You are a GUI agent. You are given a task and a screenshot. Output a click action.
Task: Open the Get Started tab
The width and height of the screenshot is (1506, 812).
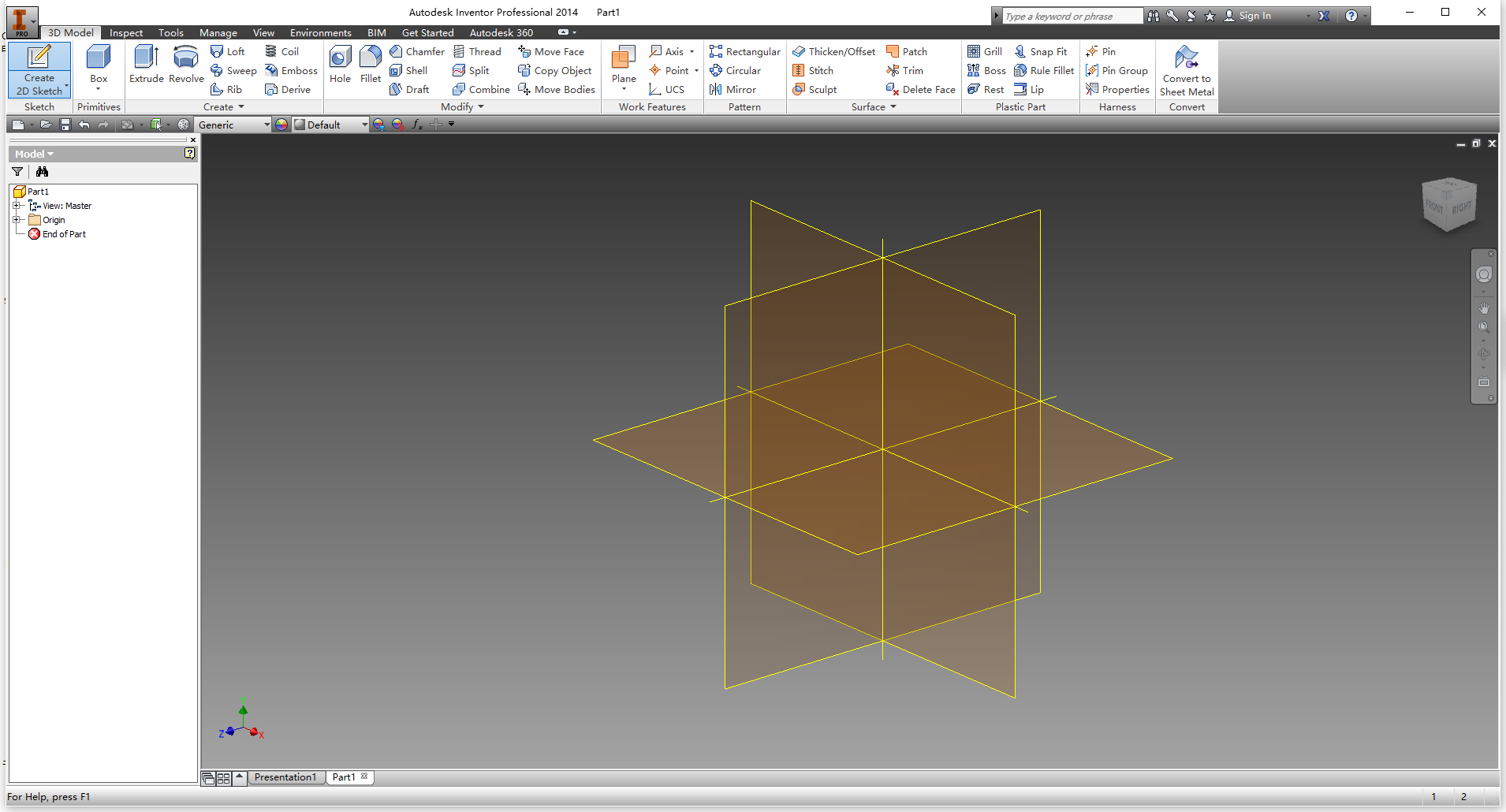[x=427, y=32]
